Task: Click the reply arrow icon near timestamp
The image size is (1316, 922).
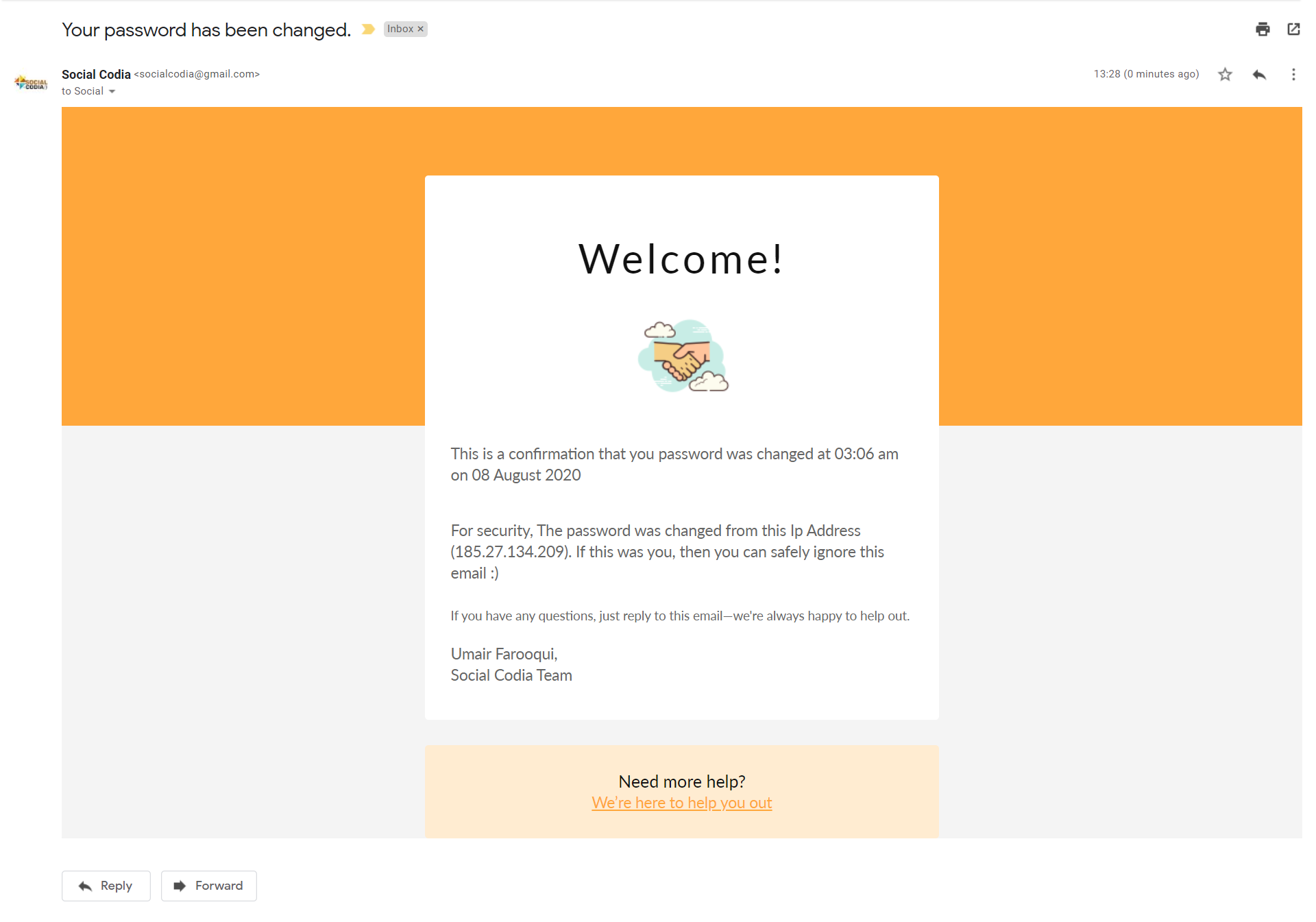Action: pos(1259,74)
